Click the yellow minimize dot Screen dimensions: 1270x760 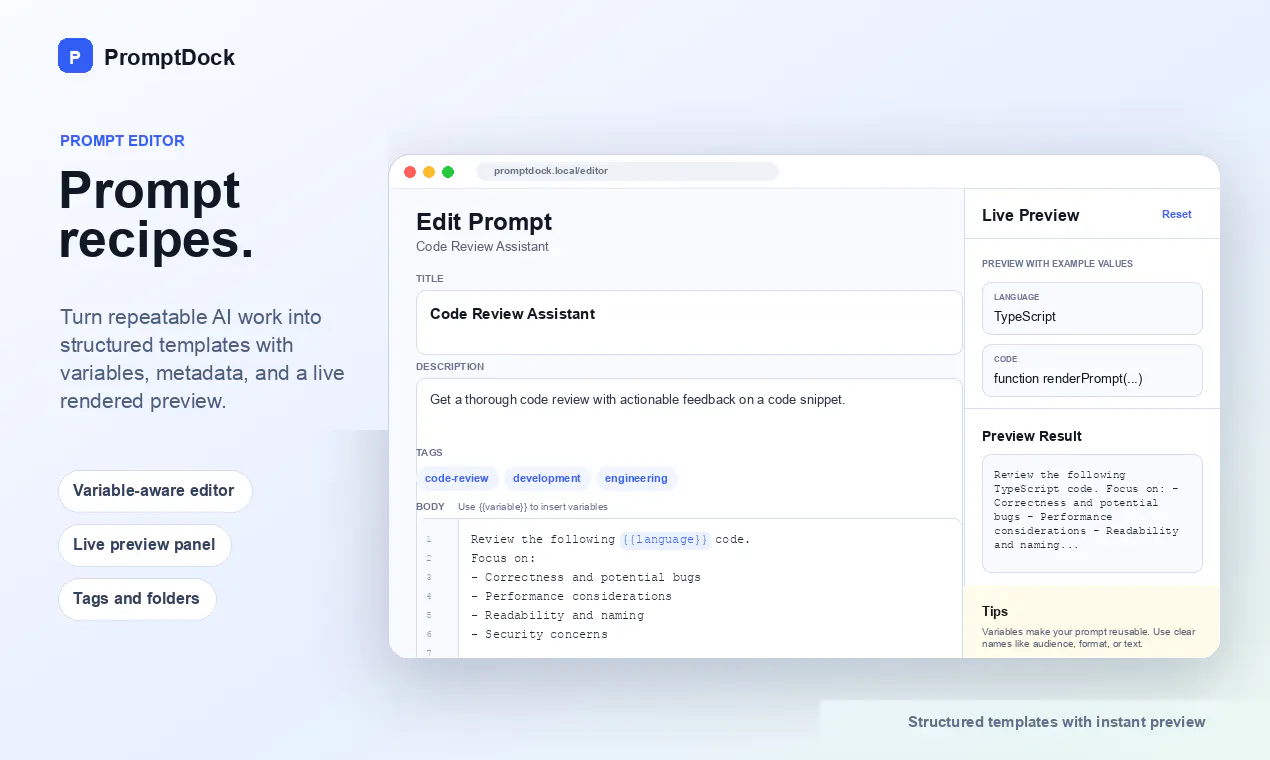pyautogui.click(x=429, y=172)
